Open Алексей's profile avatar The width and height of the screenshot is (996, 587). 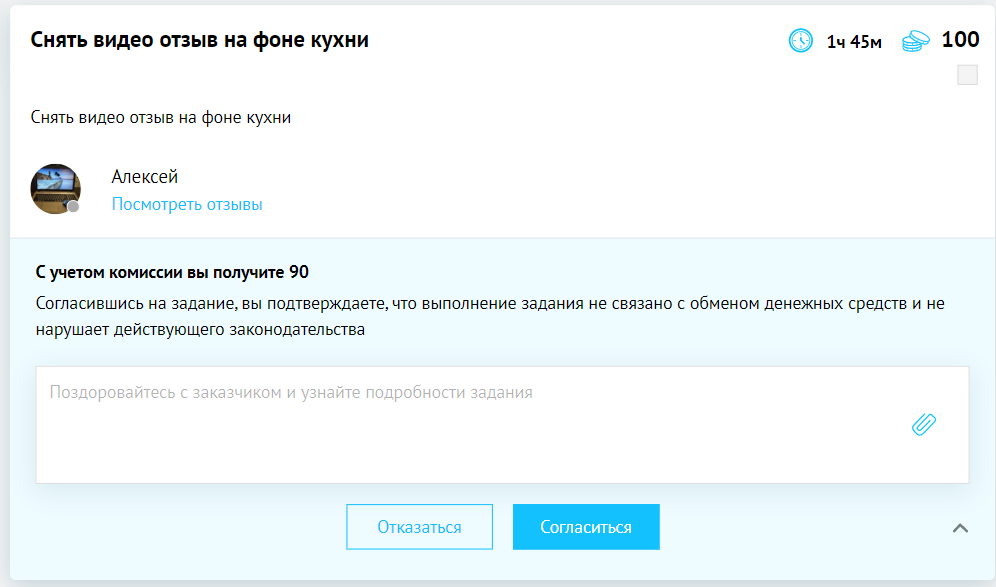click(x=55, y=189)
